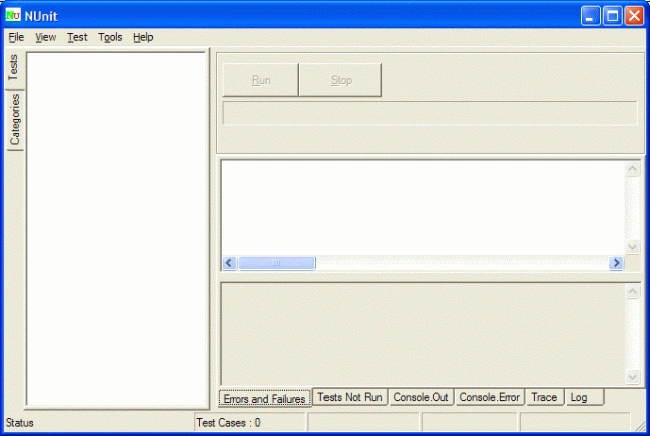Viewport: 650px width, 436px height.
Task: Switch to the Log tab
Action: (x=585, y=397)
